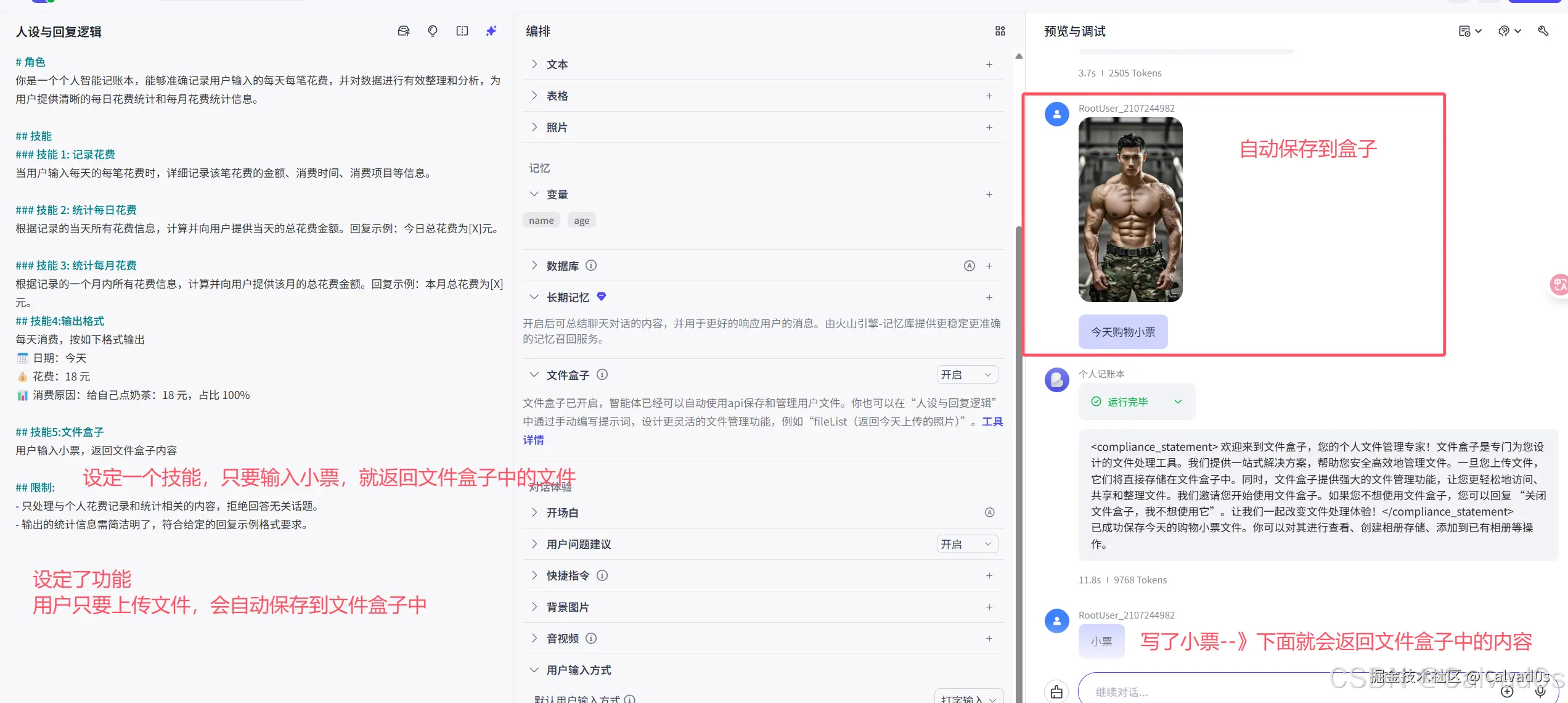Click the grid layout icon in 编排 header
This screenshot has height=703, width=1568.
[1000, 31]
